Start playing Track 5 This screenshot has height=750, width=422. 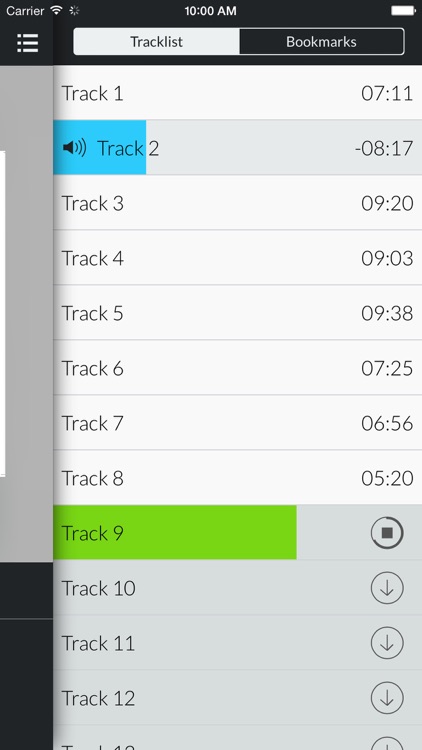click(x=237, y=313)
